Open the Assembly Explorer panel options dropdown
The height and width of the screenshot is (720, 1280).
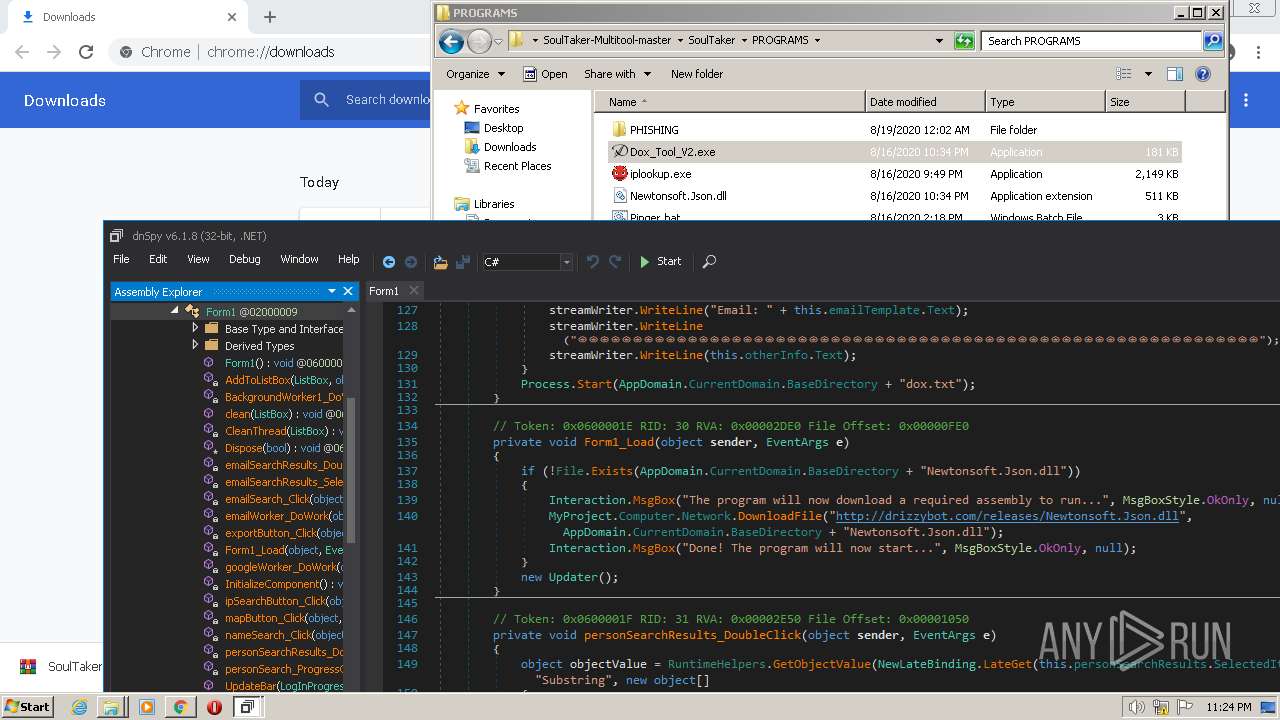tap(332, 291)
